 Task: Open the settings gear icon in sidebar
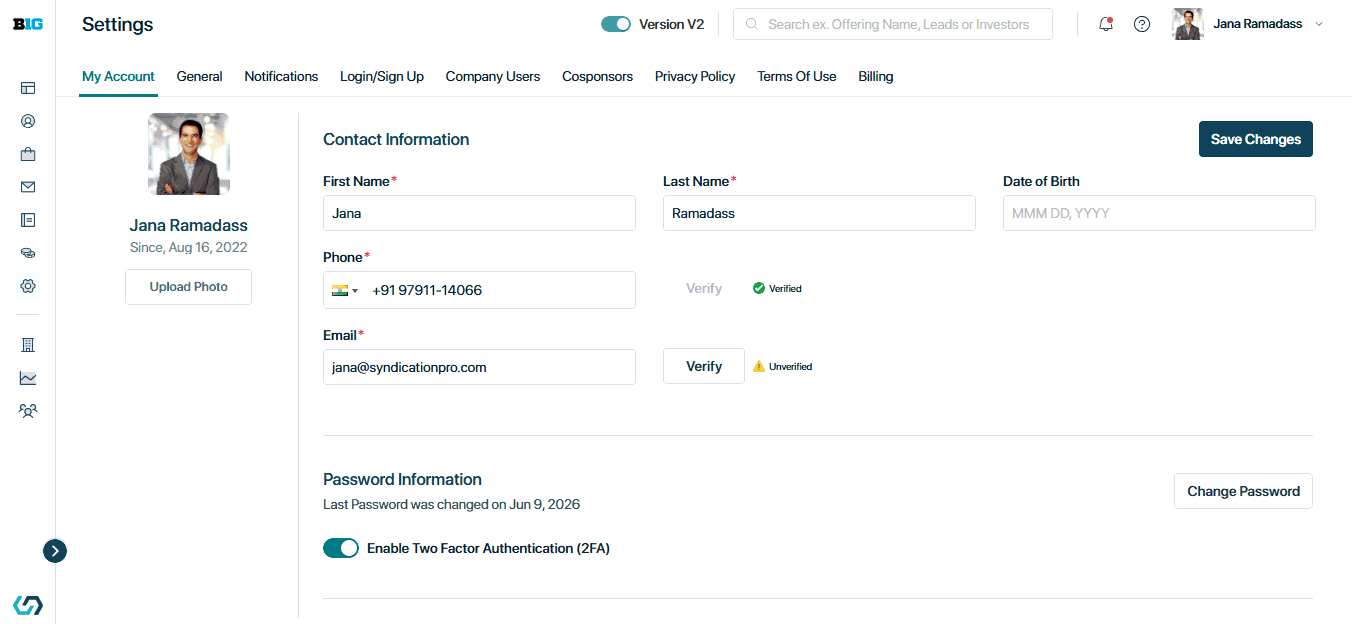(x=28, y=286)
